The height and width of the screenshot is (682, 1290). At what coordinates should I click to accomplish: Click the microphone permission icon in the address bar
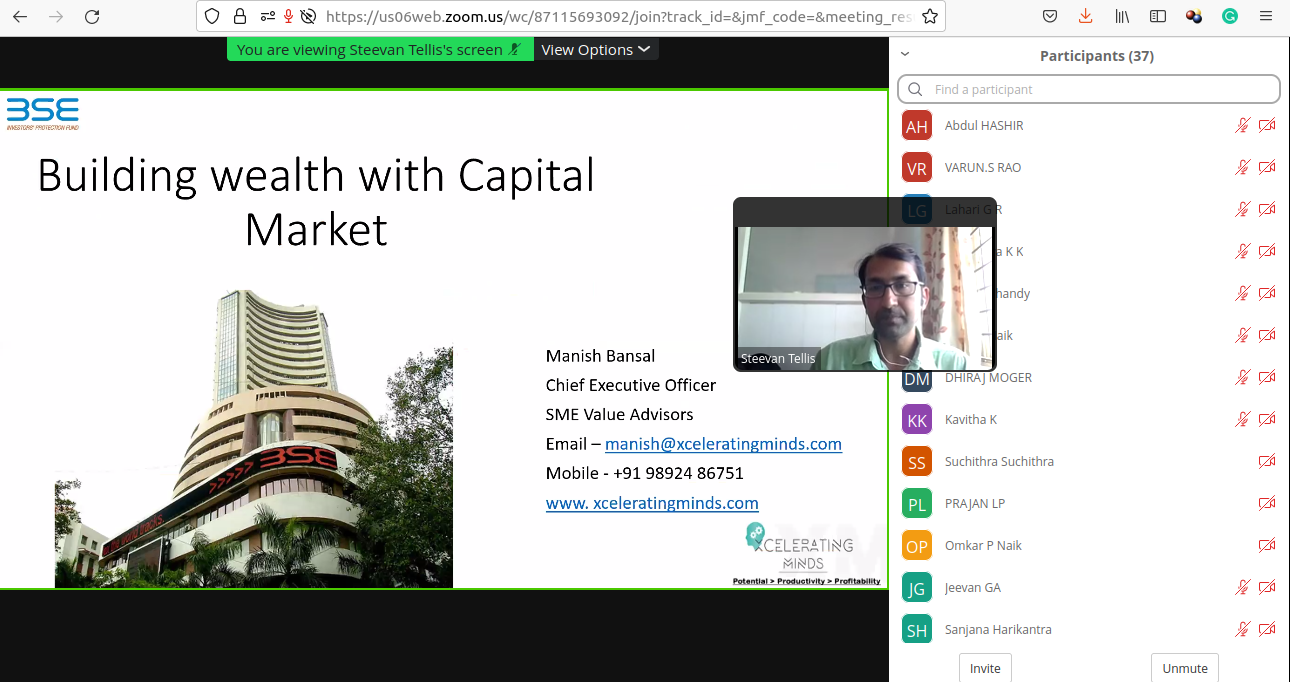coord(288,17)
